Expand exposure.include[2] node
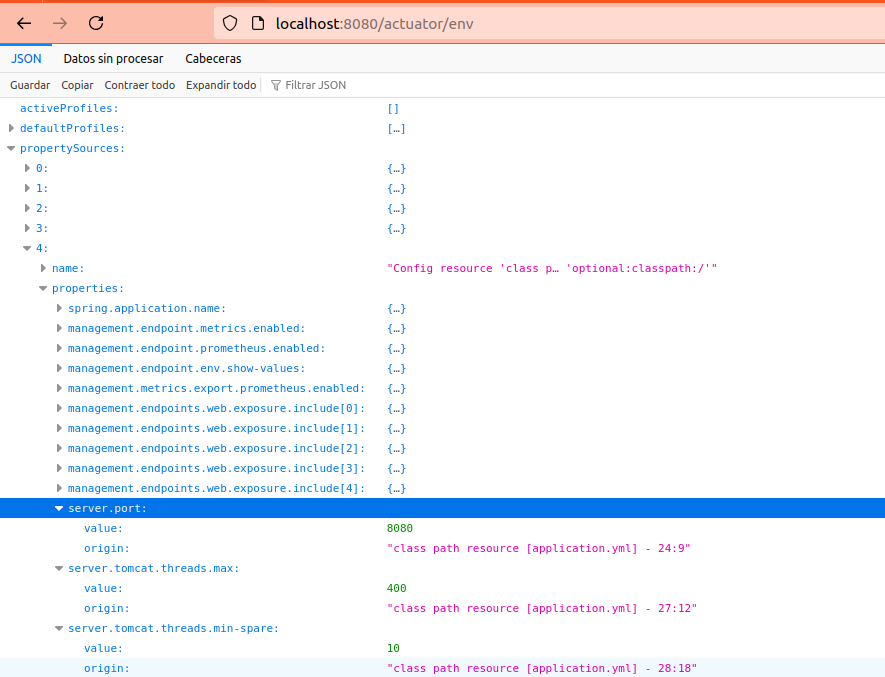This screenshot has height=677, width=885. [59, 448]
